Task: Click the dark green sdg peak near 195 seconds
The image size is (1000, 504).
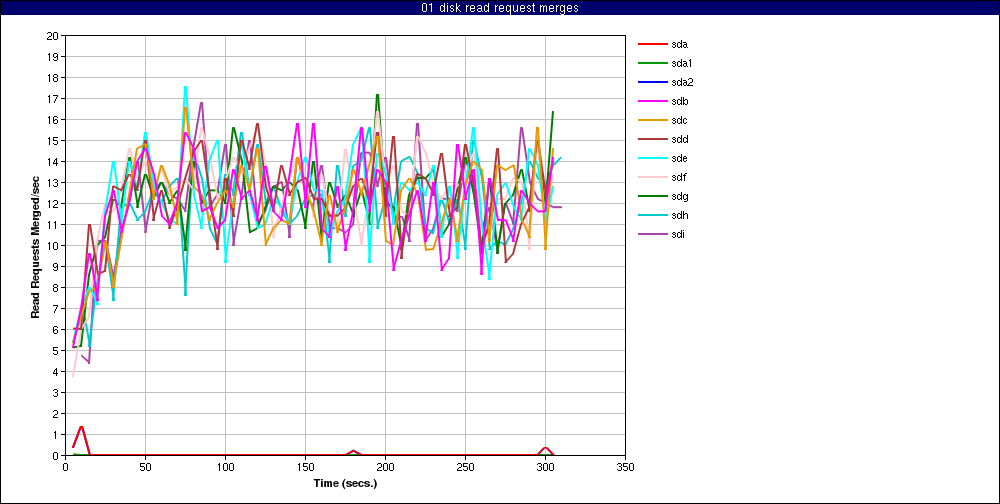Action: coord(378,95)
